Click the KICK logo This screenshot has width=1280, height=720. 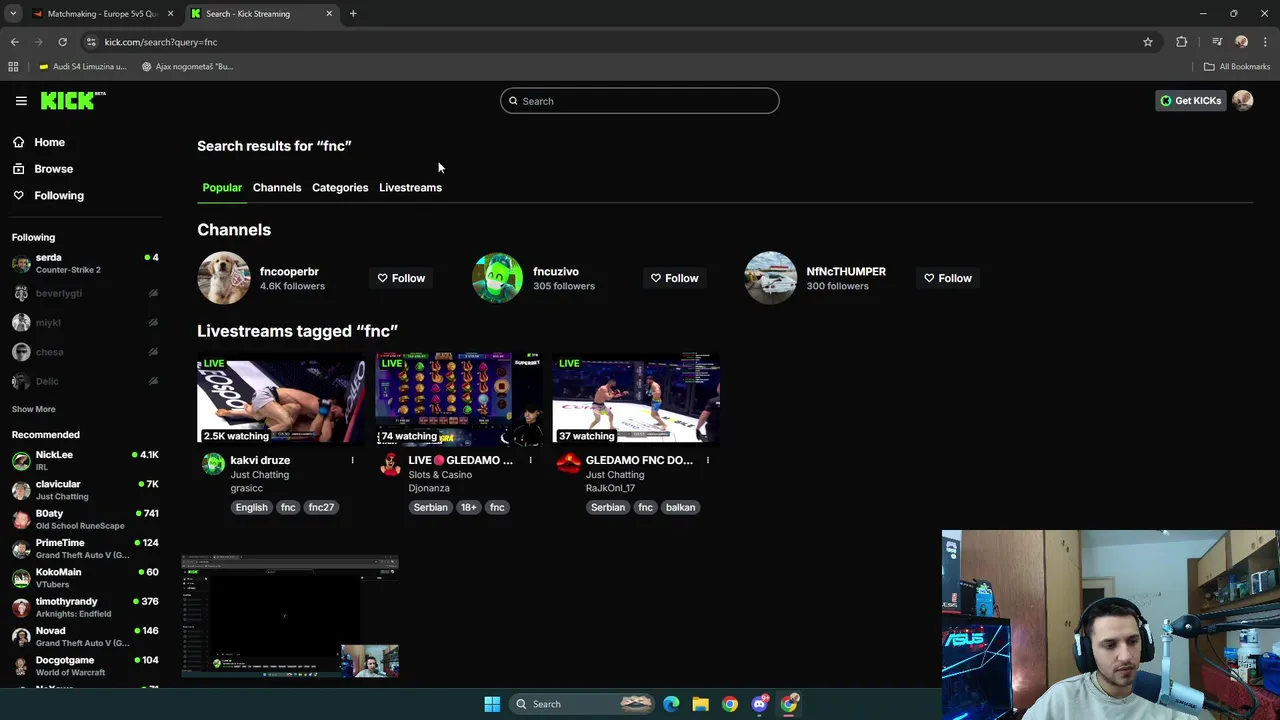[x=73, y=100]
